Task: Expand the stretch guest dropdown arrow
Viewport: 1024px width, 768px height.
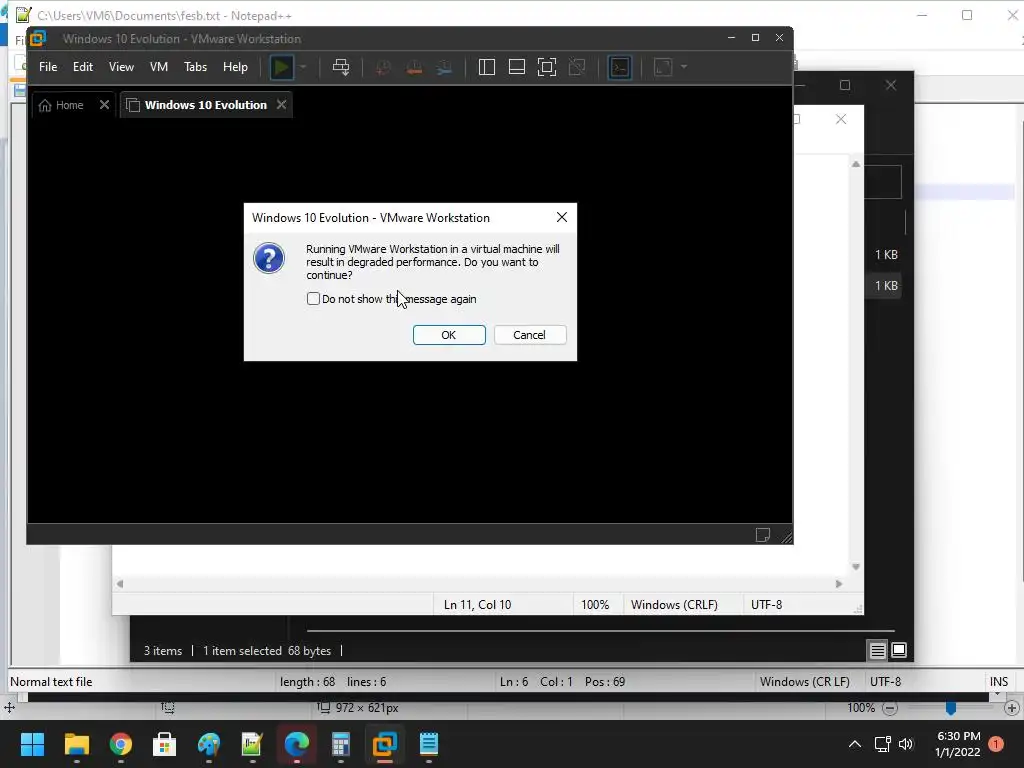Action: click(684, 67)
